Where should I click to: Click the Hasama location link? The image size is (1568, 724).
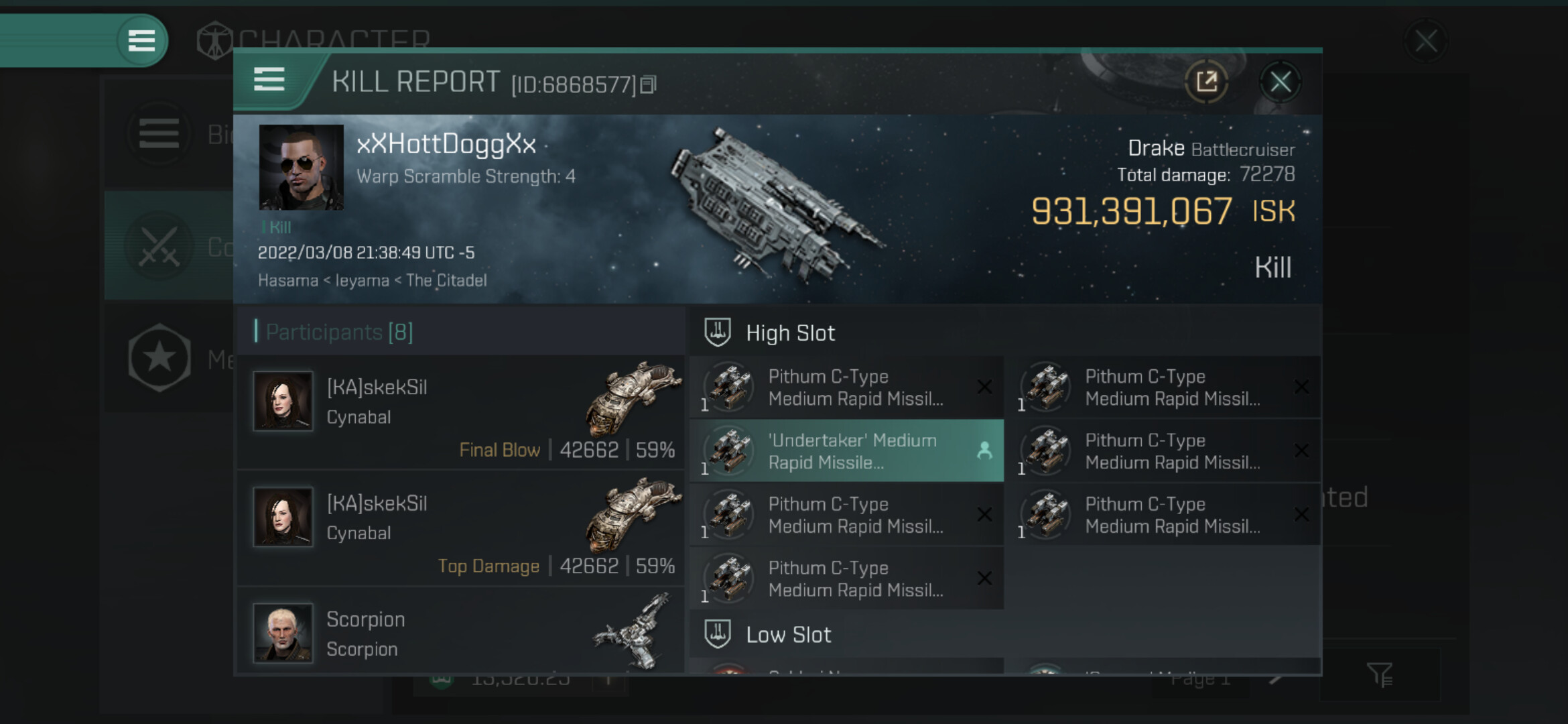[x=287, y=280]
